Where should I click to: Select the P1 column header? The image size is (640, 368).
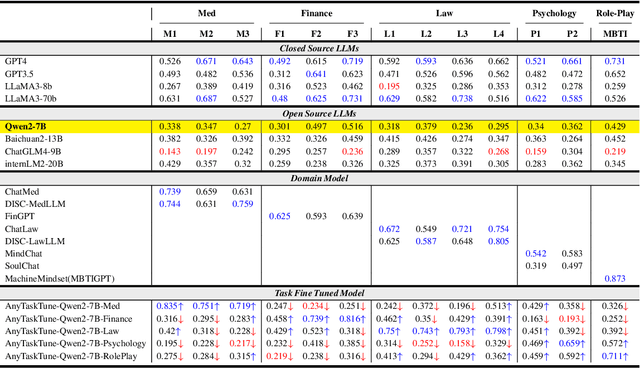pos(536,34)
